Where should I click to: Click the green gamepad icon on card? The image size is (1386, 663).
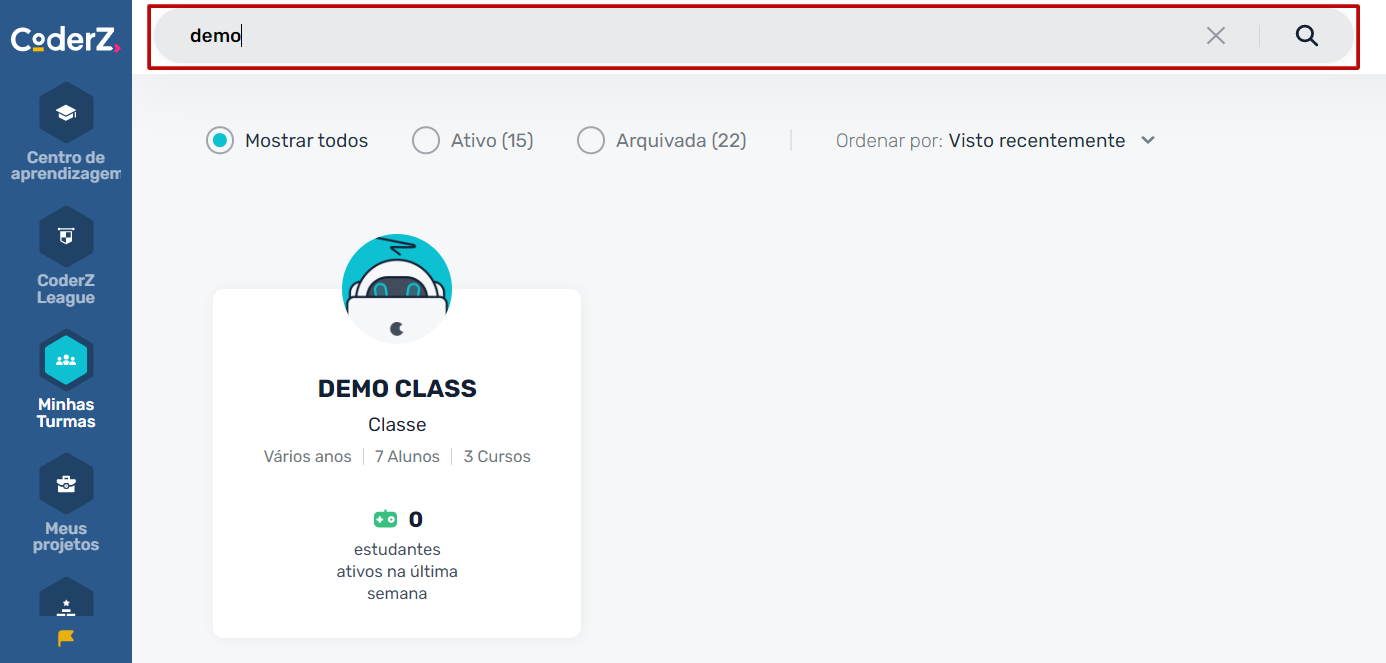pos(385,519)
